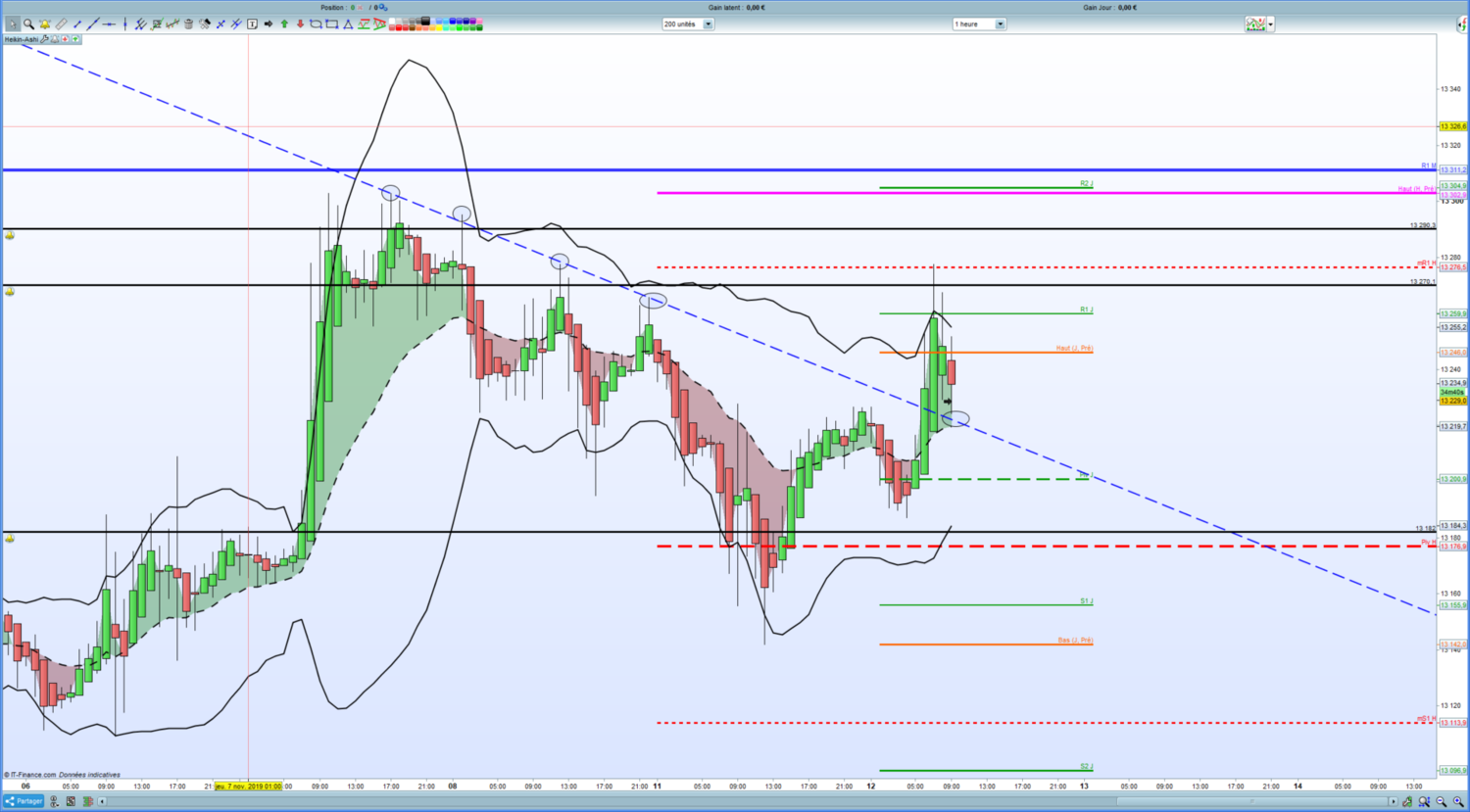Pick the white color swatch

tap(393, 21)
